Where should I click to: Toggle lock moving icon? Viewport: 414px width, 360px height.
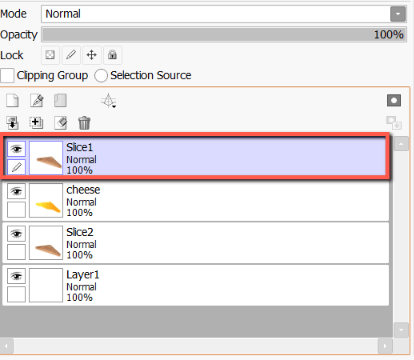[92, 55]
